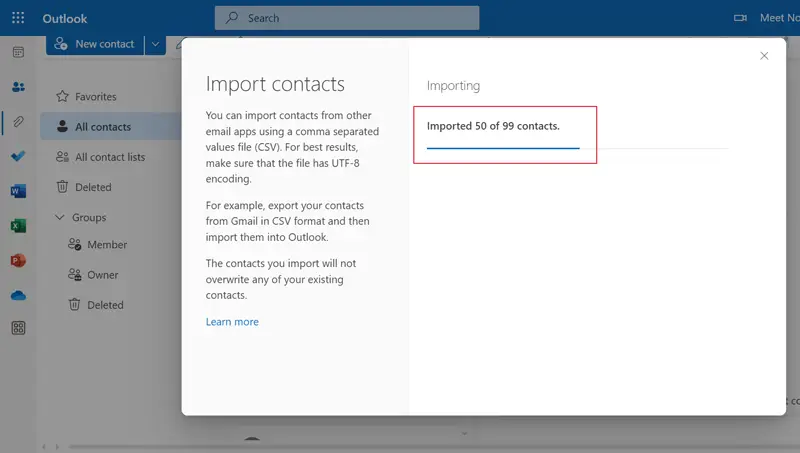Click the Favorites star icon
This screenshot has height=453, width=800.
point(62,96)
